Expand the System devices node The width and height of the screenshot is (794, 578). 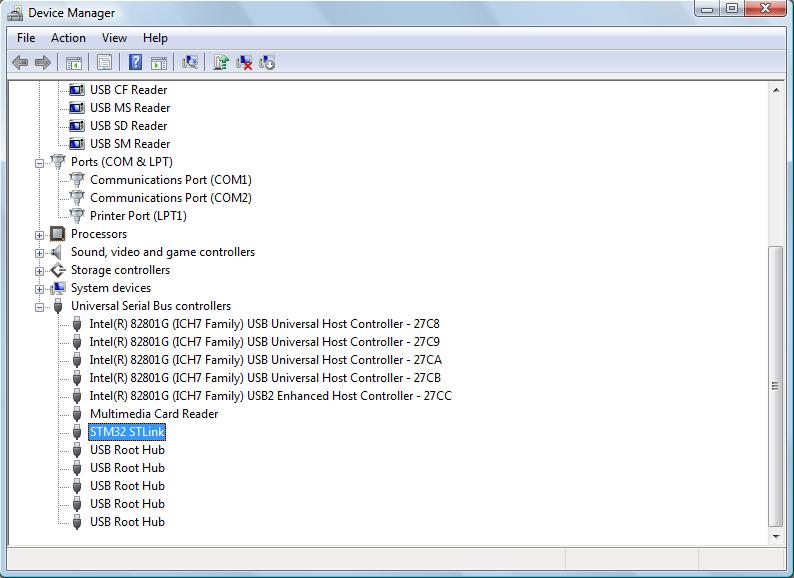pyautogui.click(x=39, y=289)
